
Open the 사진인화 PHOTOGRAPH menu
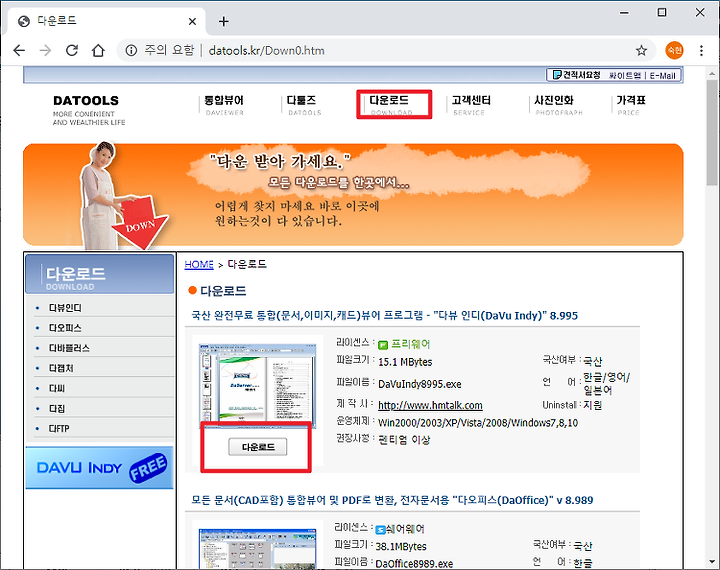coord(556,105)
